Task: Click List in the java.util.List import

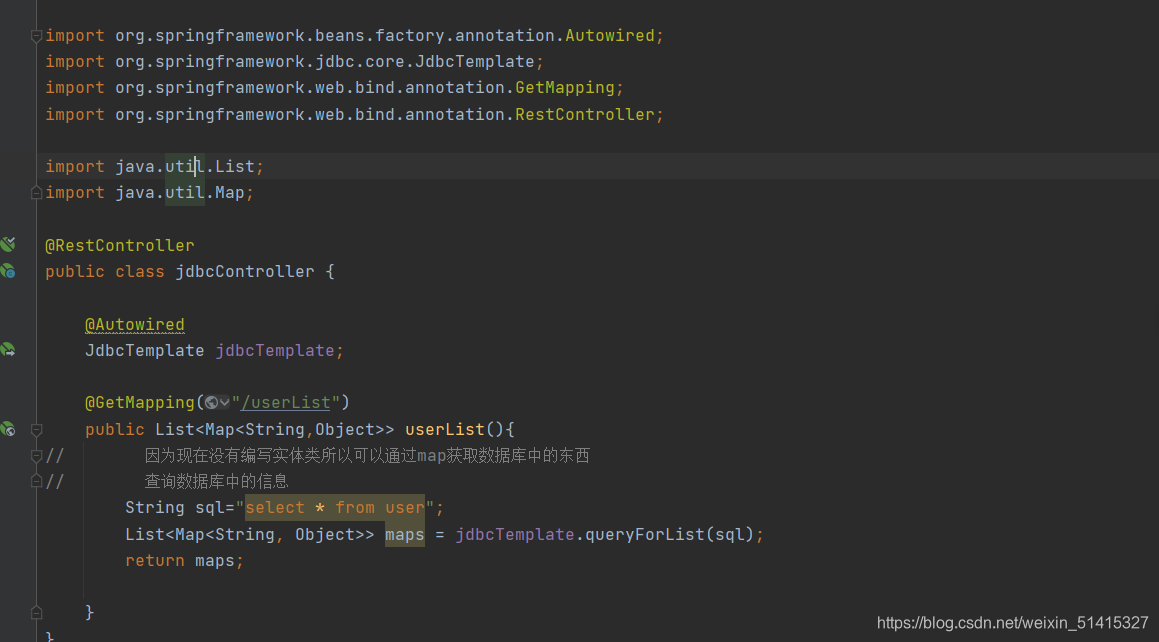Action: [234, 167]
